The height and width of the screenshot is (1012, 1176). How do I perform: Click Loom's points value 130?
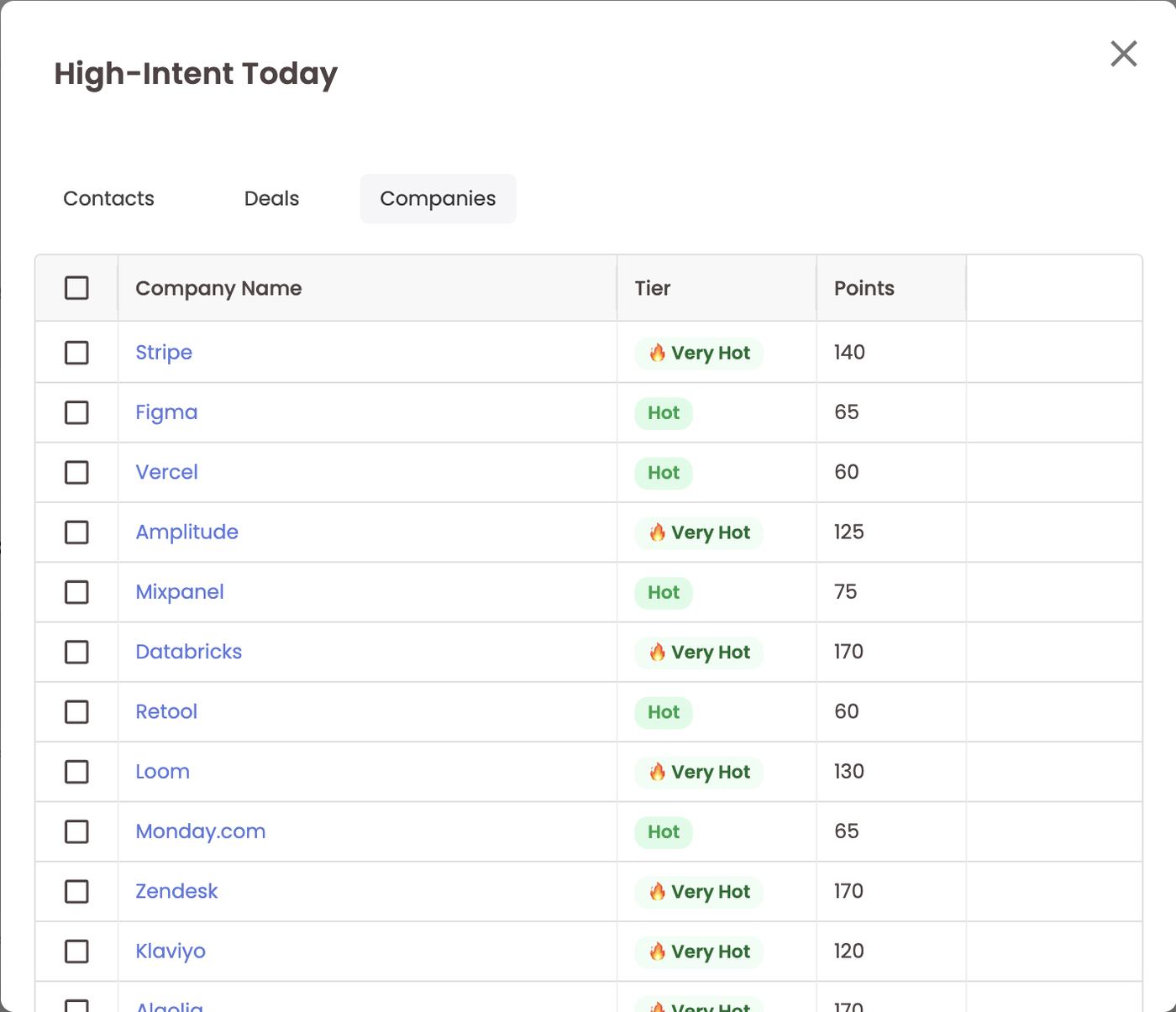(x=849, y=772)
